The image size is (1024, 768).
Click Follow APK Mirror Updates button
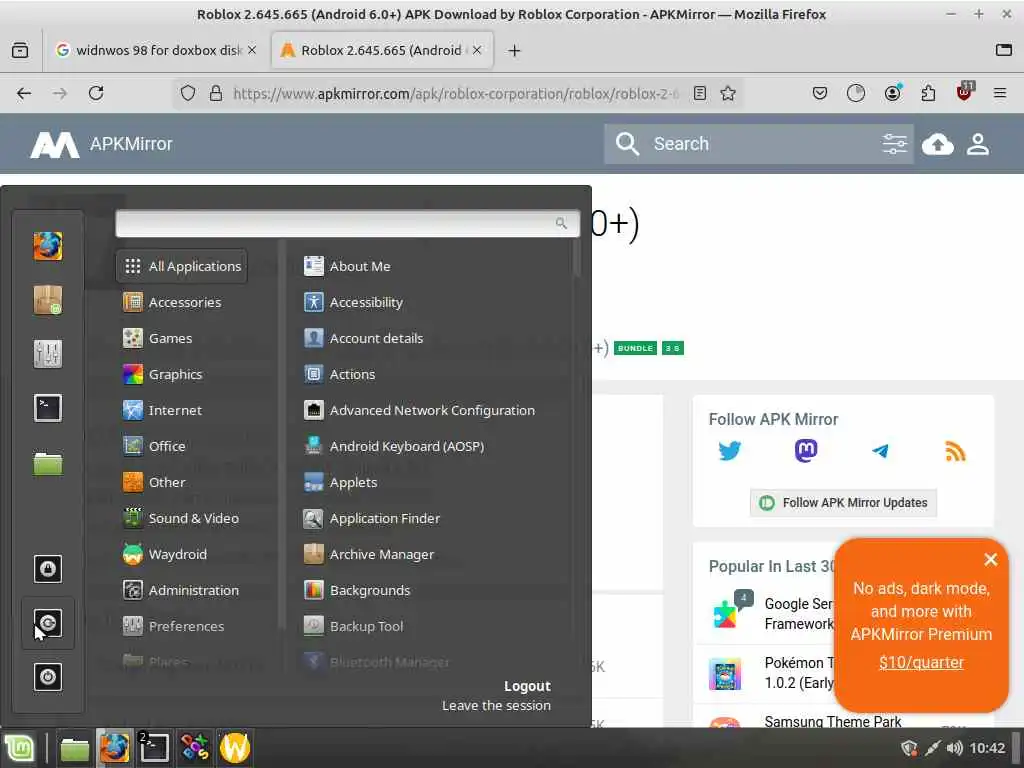843,503
